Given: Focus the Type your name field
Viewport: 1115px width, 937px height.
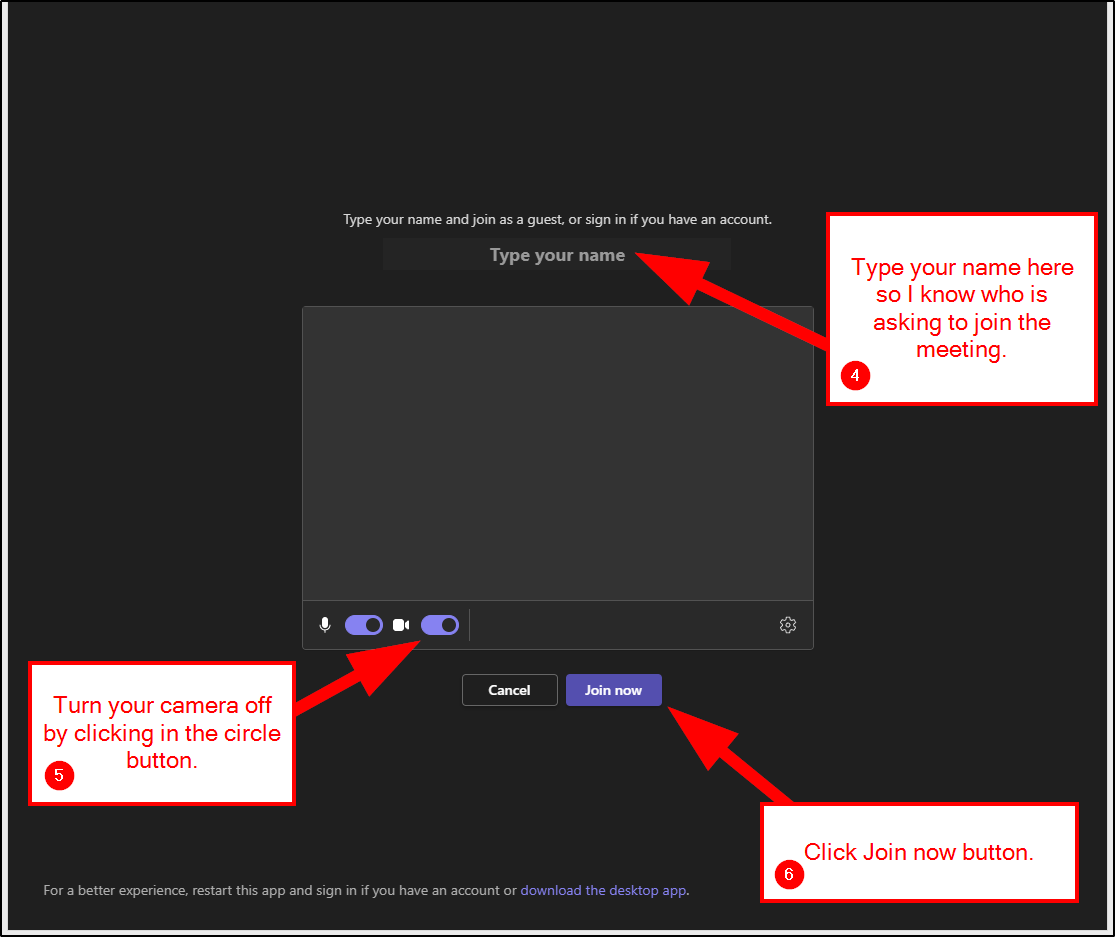Looking at the screenshot, I should coord(557,255).
